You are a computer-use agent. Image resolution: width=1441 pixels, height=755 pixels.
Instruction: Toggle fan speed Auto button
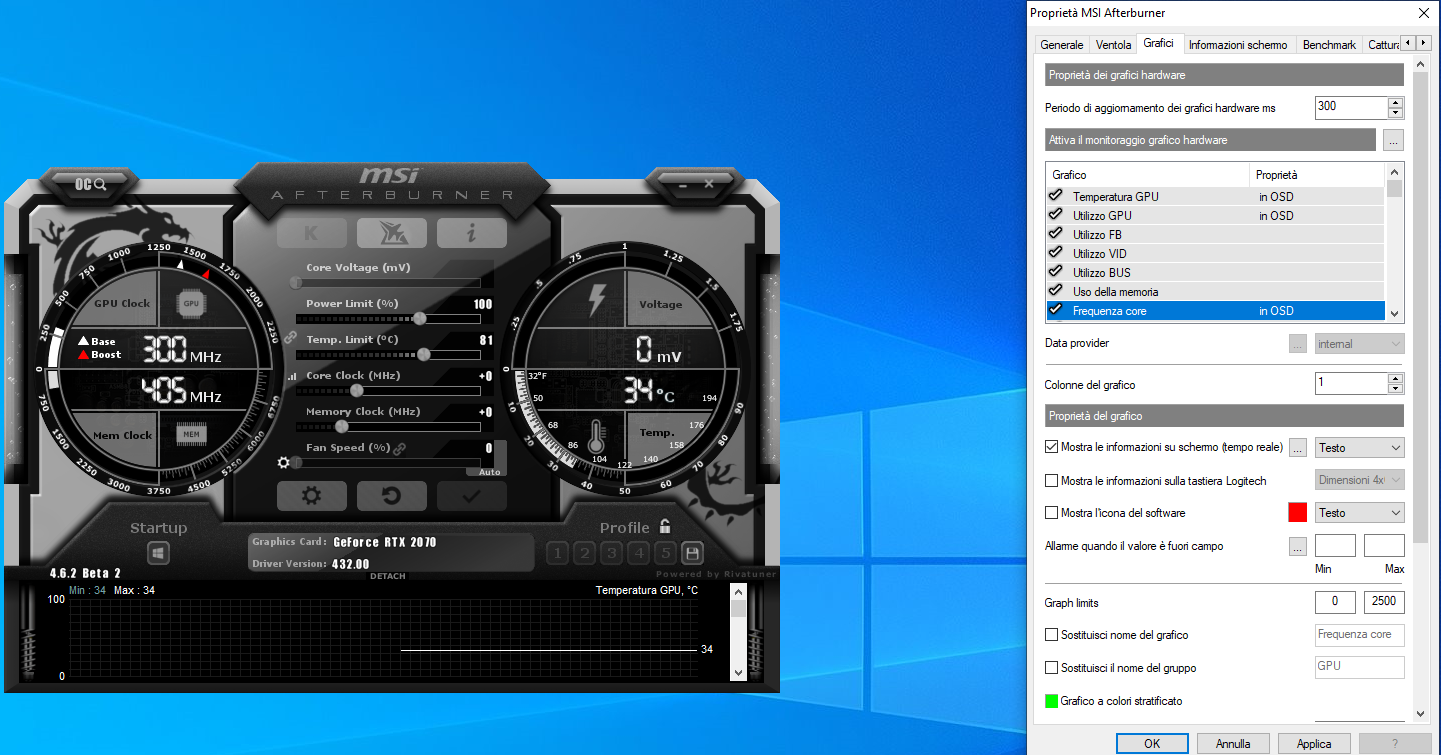point(490,471)
